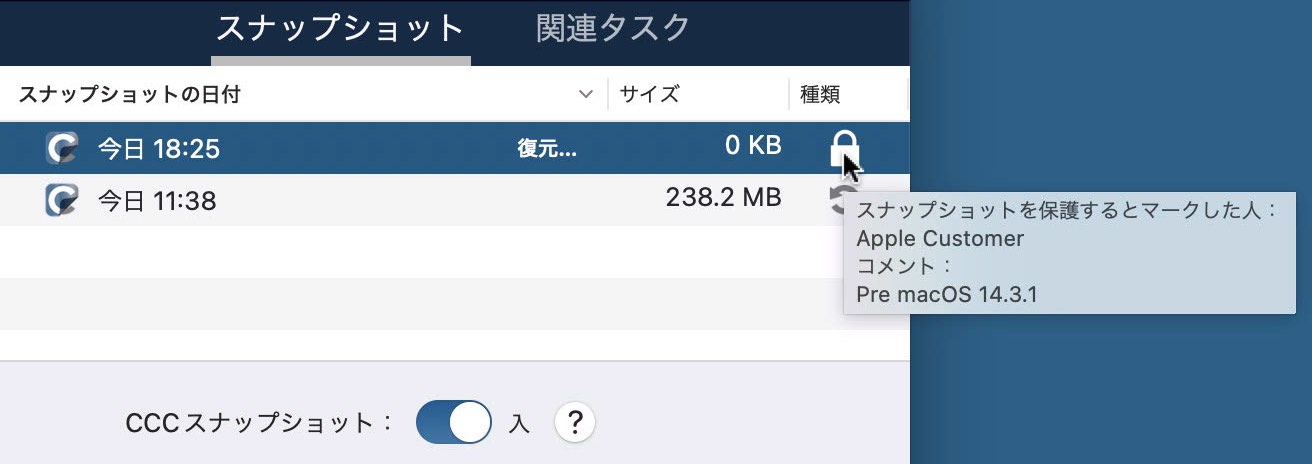Toggle the CCC スナップショット switch off
Image resolution: width=1312 pixels, height=464 pixels.
(454, 423)
